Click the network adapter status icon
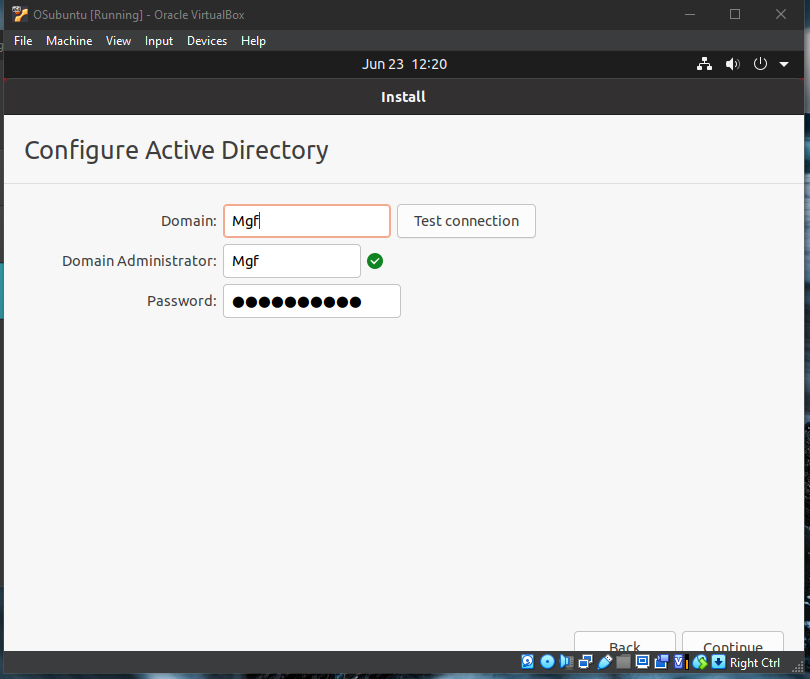The width and height of the screenshot is (810, 679). coord(585,662)
